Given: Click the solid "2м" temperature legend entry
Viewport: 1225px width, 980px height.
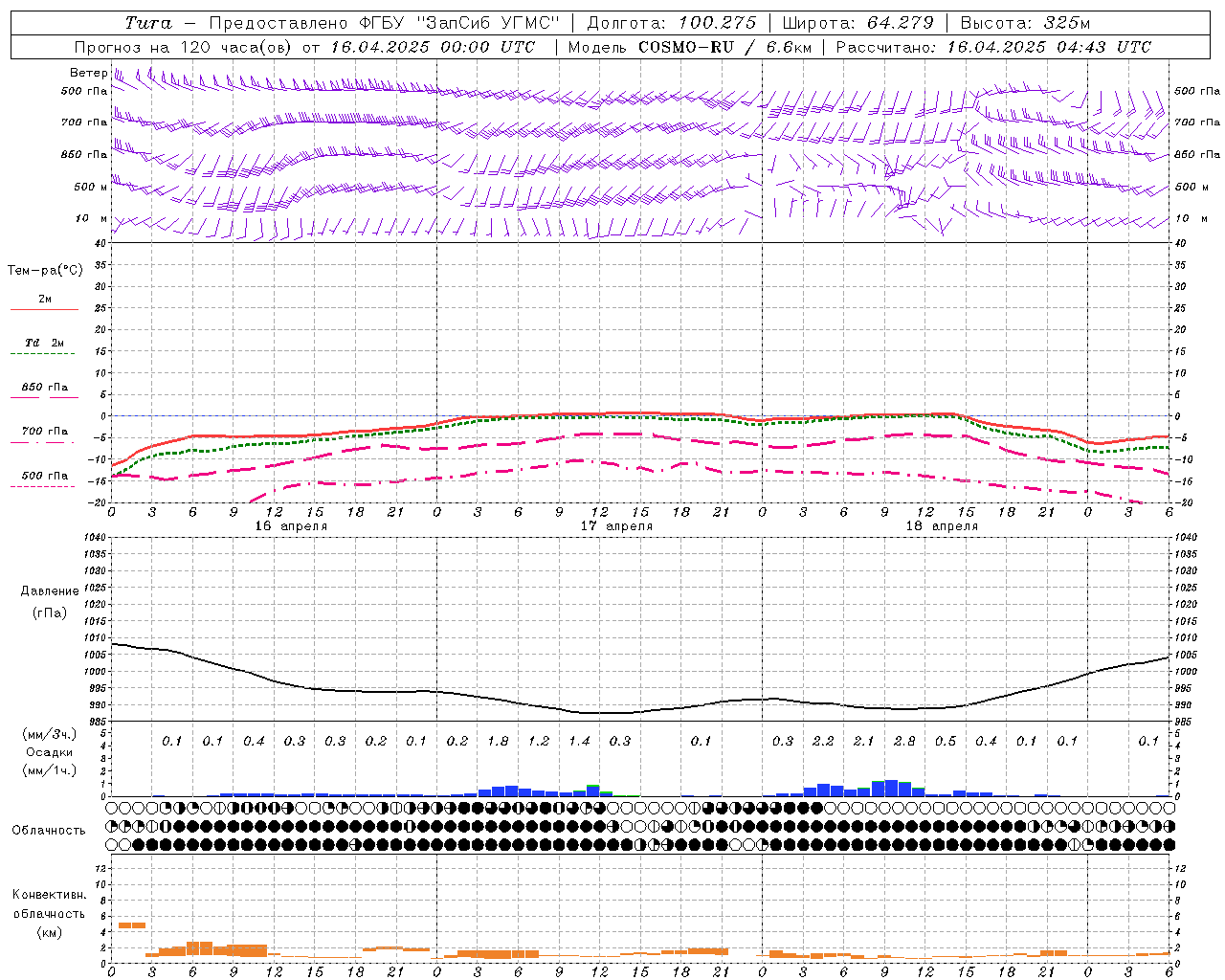Looking at the screenshot, I should [44, 300].
